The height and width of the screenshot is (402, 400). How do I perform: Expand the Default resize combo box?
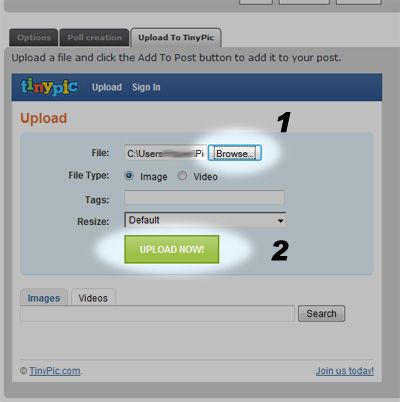click(205, 220)
